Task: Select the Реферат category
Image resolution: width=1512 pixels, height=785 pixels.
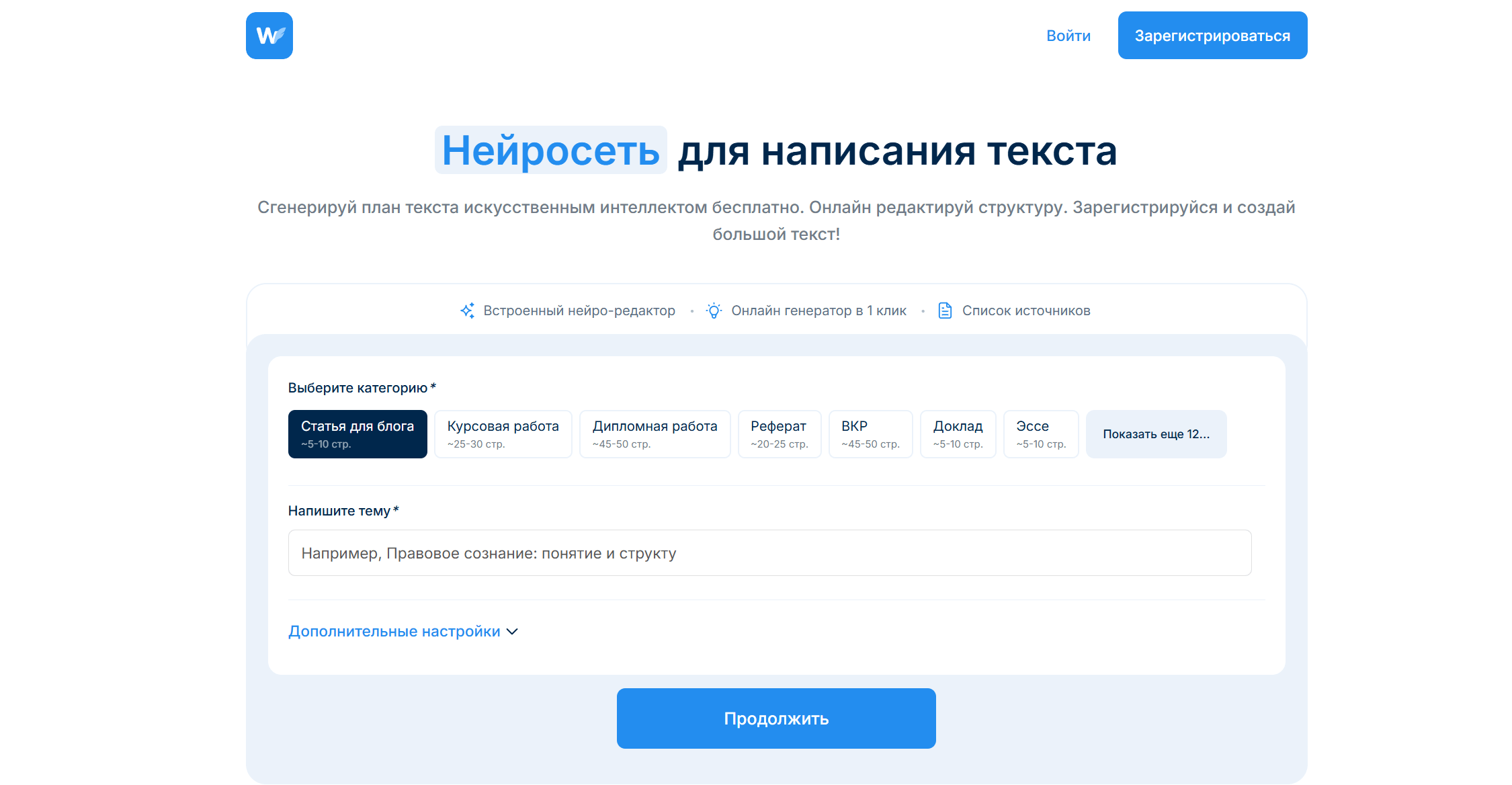Action: tap(779, 434)
